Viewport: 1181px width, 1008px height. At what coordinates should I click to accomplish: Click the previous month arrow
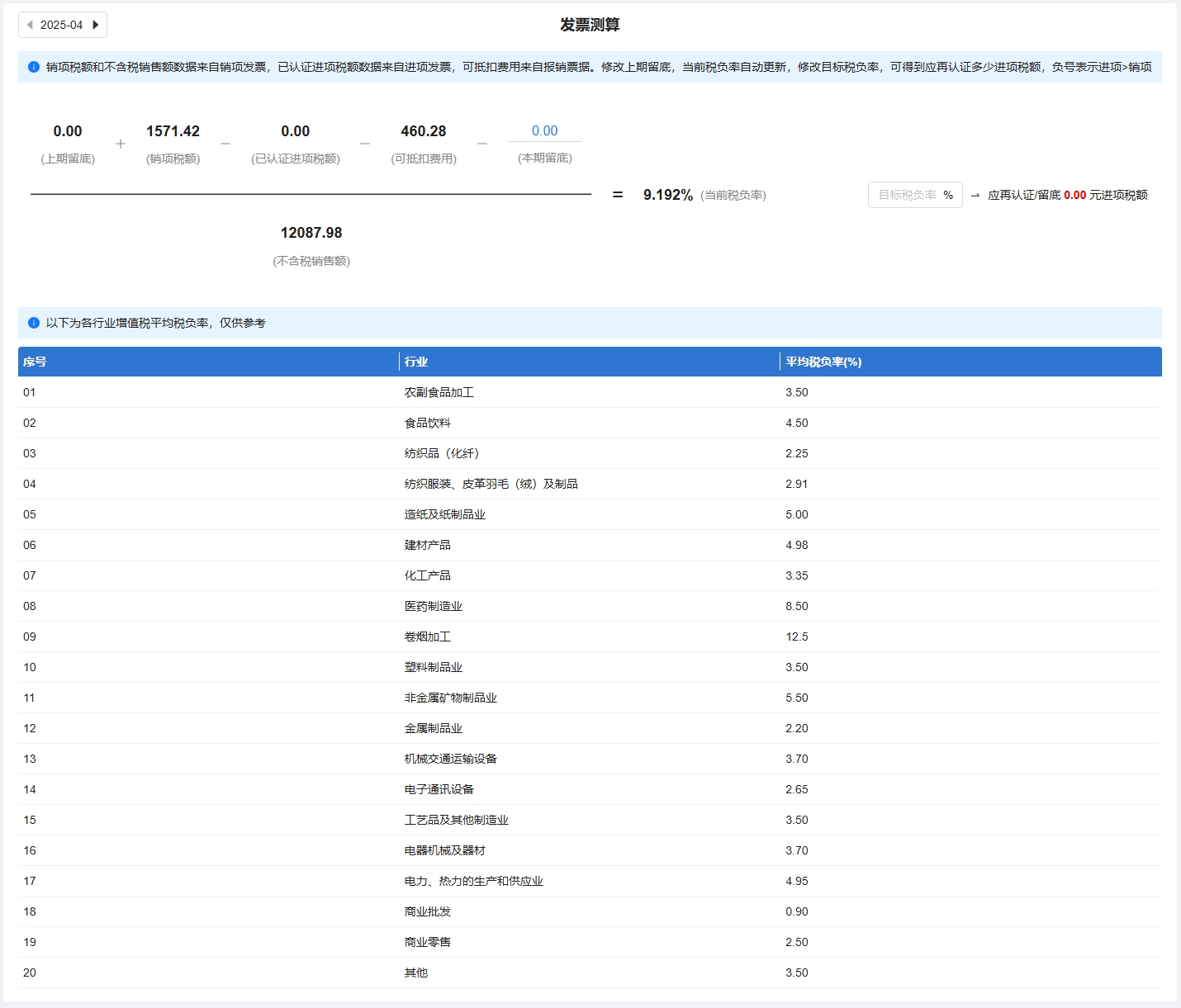[30, 25]
